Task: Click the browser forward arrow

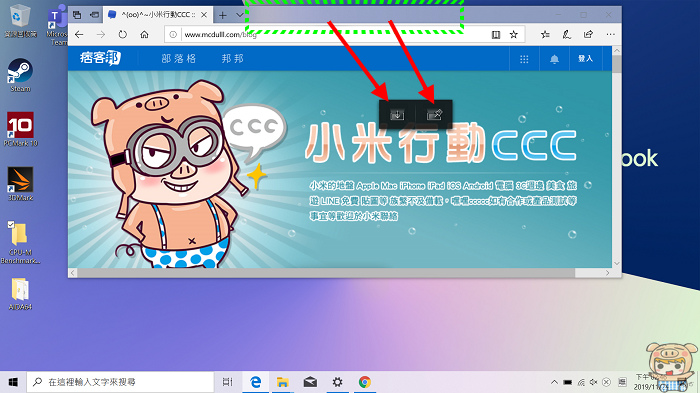Action: (101, 34)
